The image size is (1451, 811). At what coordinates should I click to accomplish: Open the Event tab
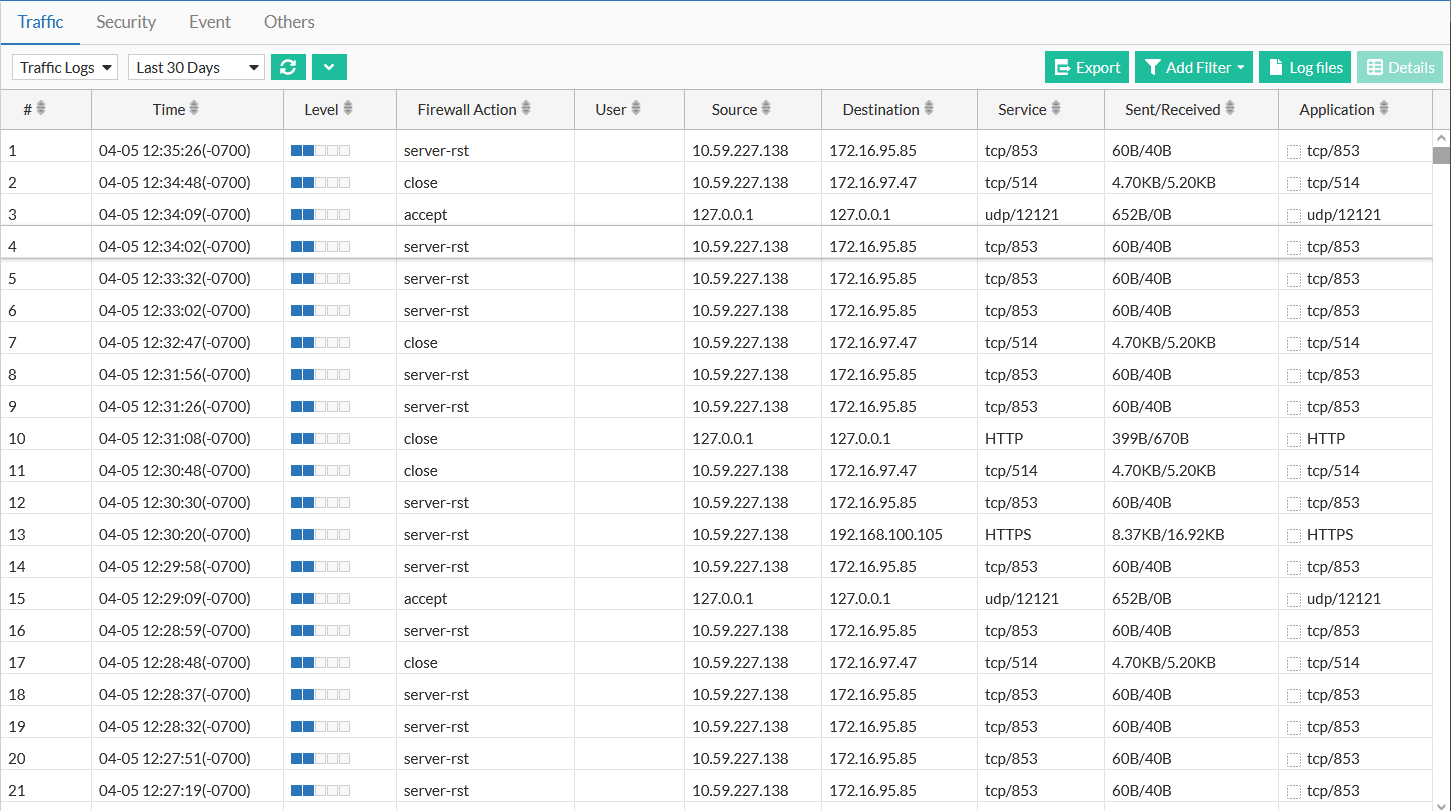click(x=209, y=22)
